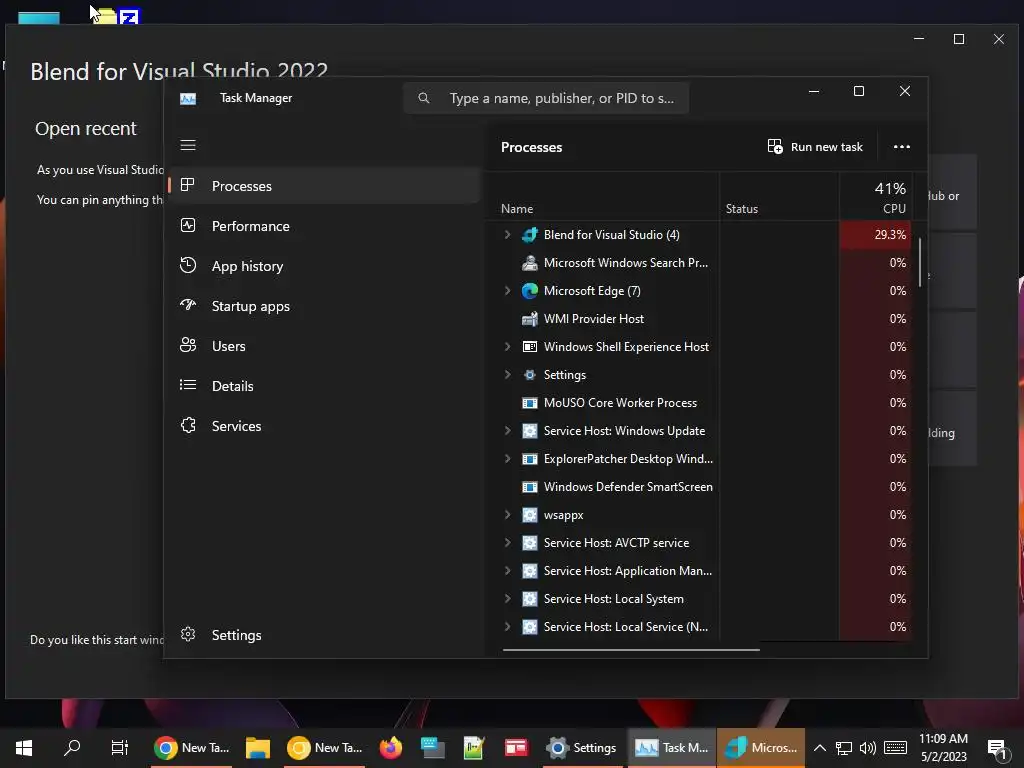Expand Windows Shell Experience Host row
1024x768 pixels.
coord(507,347)
